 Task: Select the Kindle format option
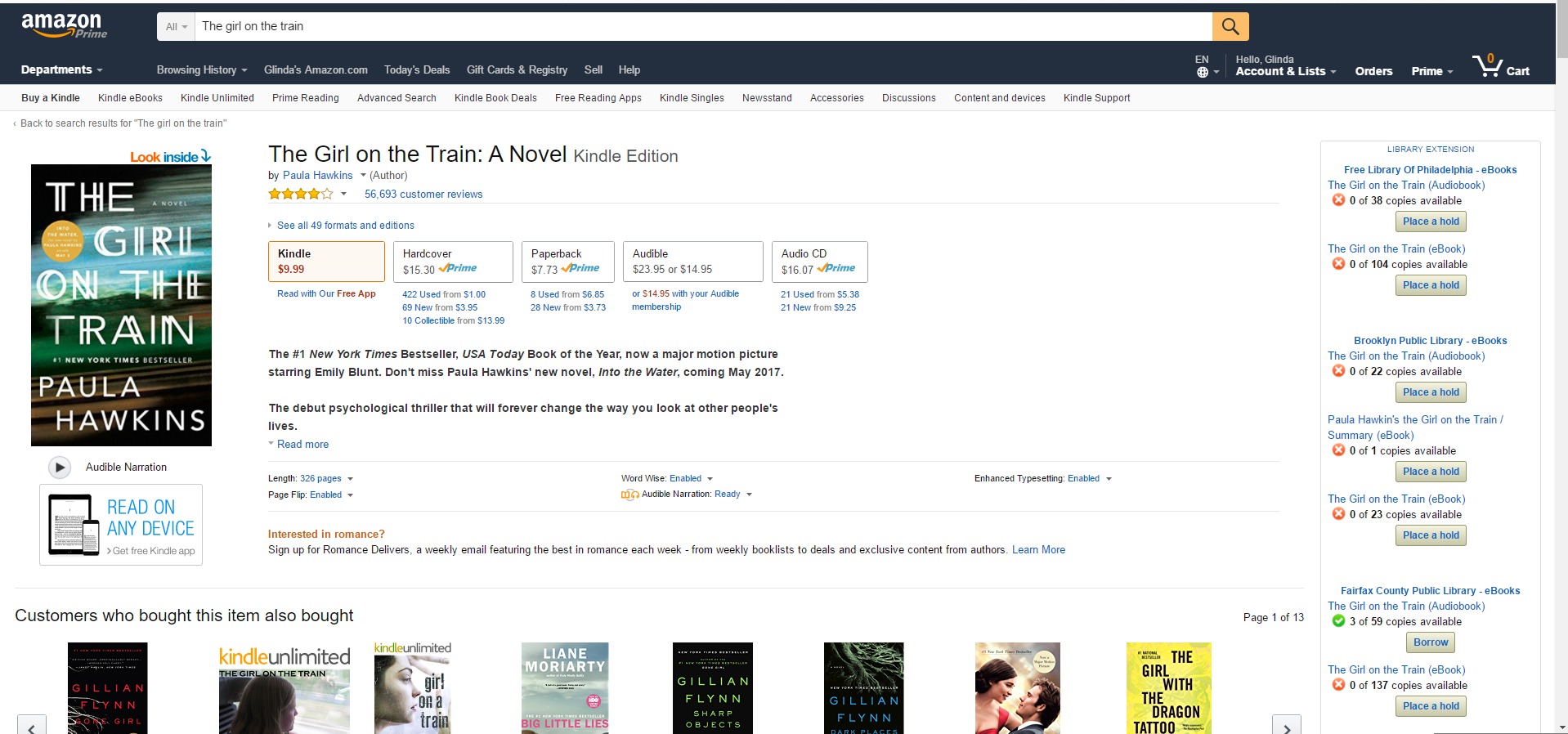(x=326, y=262)
